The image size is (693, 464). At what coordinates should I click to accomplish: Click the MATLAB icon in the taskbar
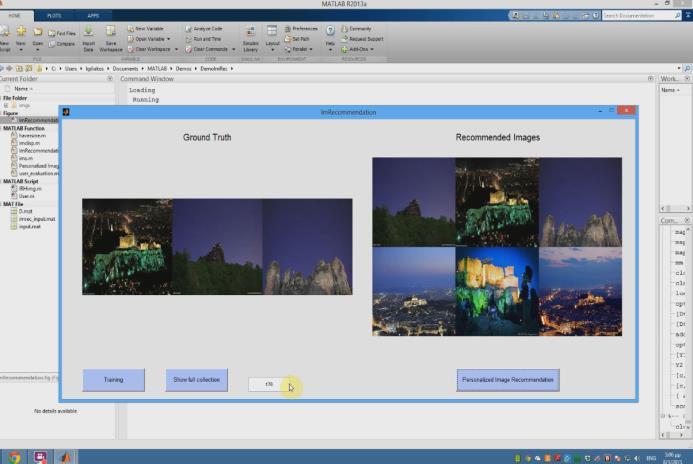pos(66,457)
